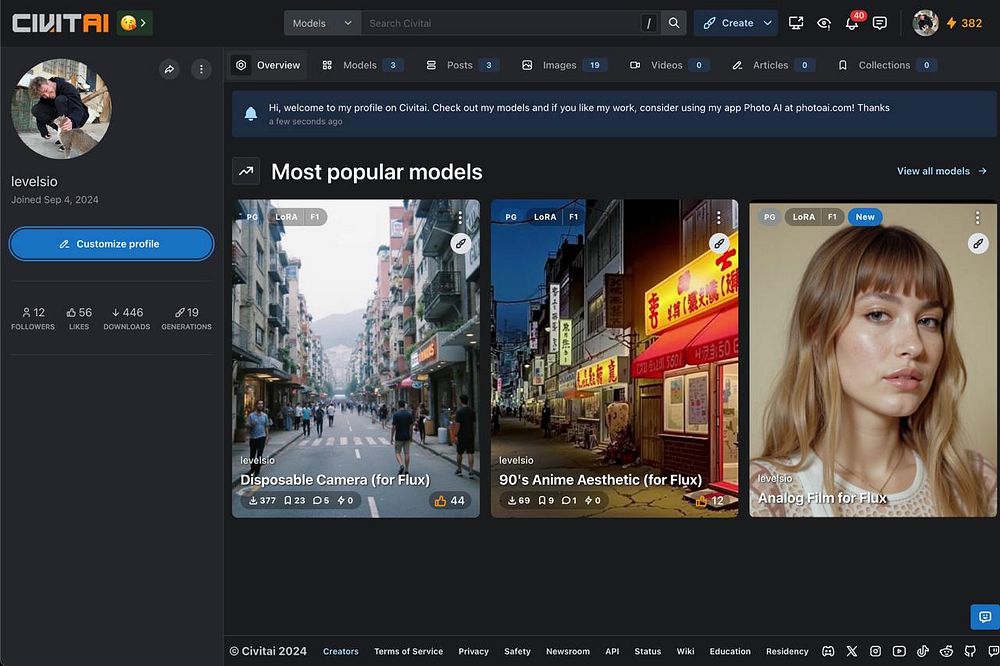Screen dimensions: 1000x666
Task: Click the notifications bell icon
Action: [851, 23]
